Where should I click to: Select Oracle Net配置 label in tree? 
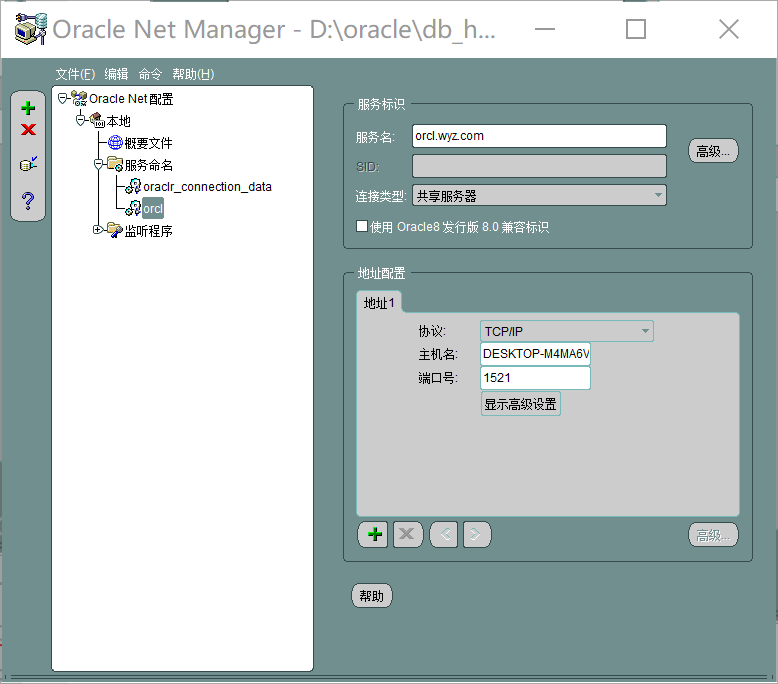point(131,99)
